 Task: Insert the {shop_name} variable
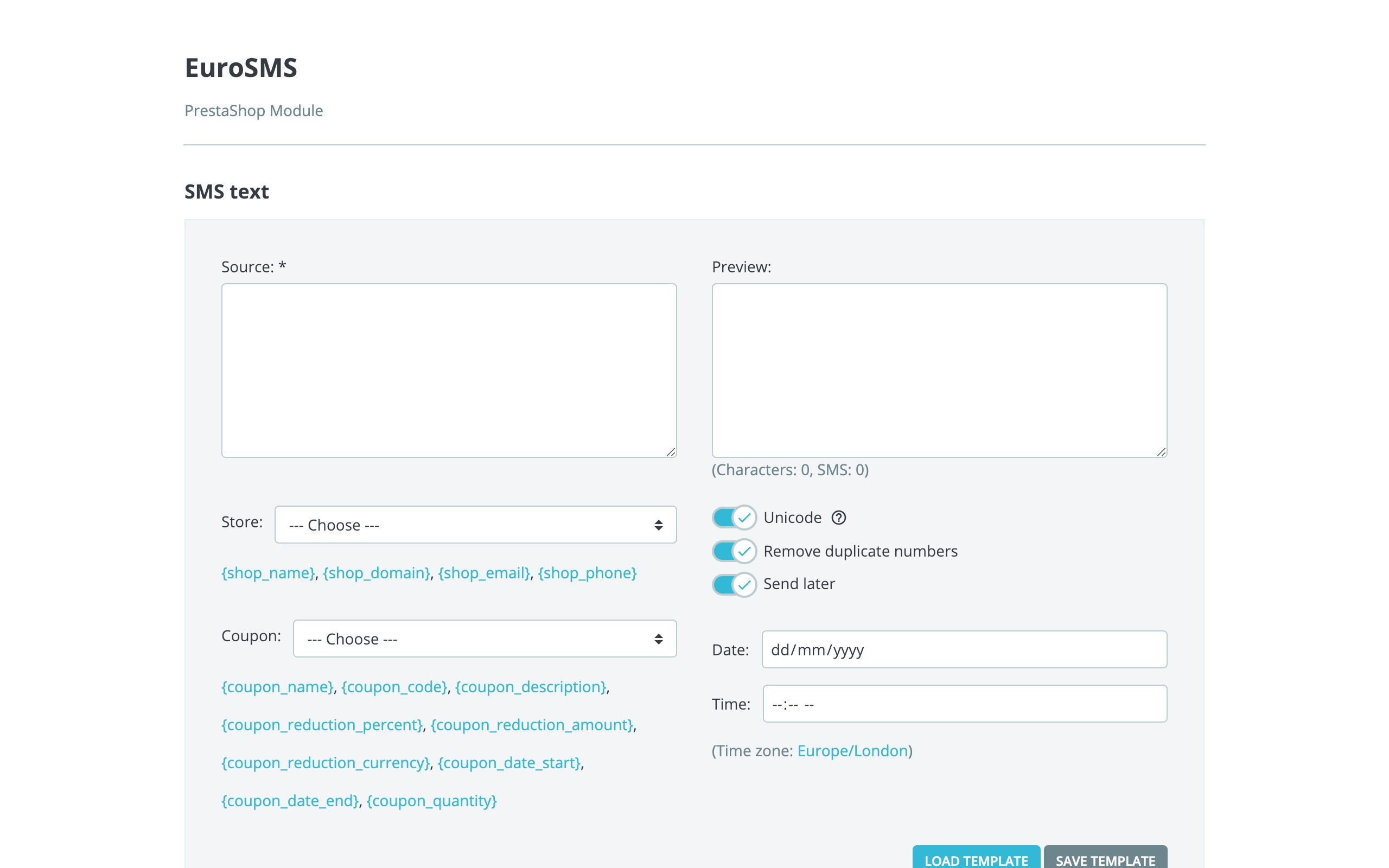pyautogui.click(x=268, y=573)
